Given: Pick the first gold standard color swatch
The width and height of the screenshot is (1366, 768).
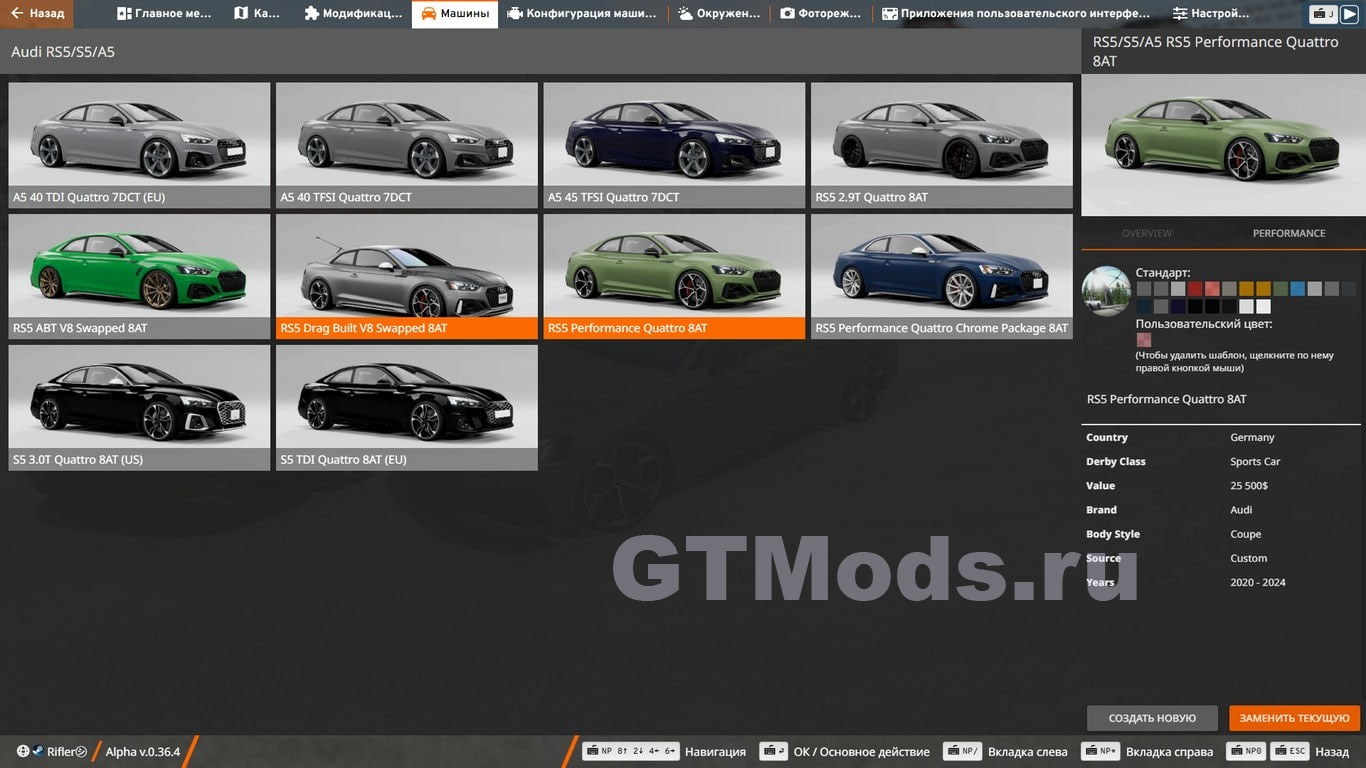Looking at the screenshot, I should coord(1246,289).
